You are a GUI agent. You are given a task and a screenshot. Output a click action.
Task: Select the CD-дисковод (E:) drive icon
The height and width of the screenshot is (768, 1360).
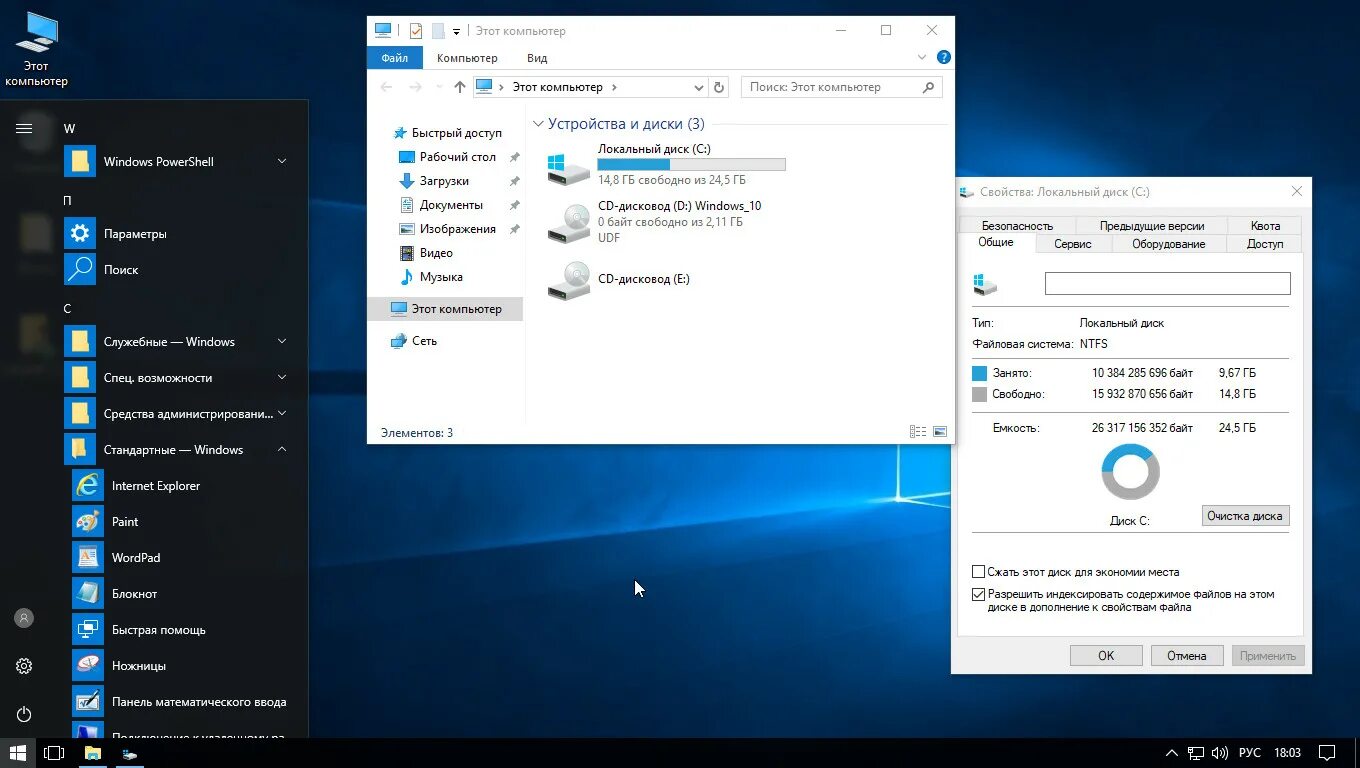coord(569,280)
